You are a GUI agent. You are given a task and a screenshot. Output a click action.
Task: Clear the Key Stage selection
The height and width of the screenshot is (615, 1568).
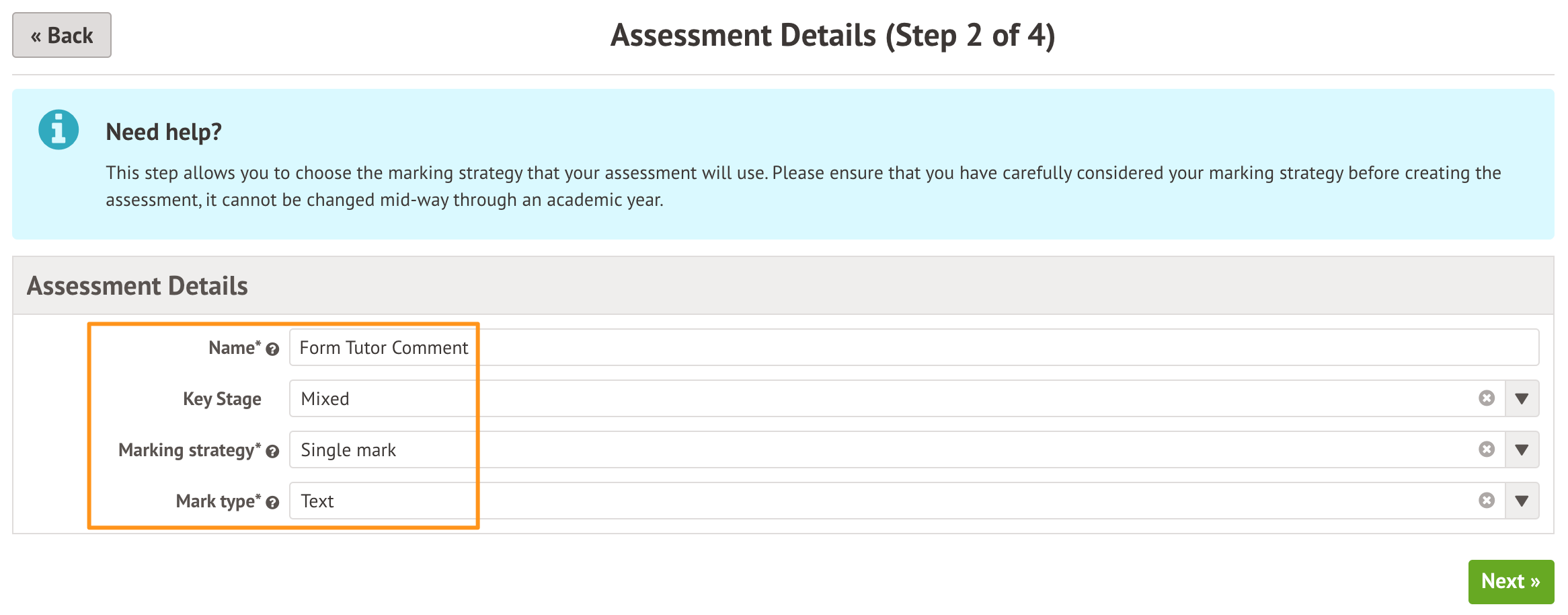pos(1487,398)
